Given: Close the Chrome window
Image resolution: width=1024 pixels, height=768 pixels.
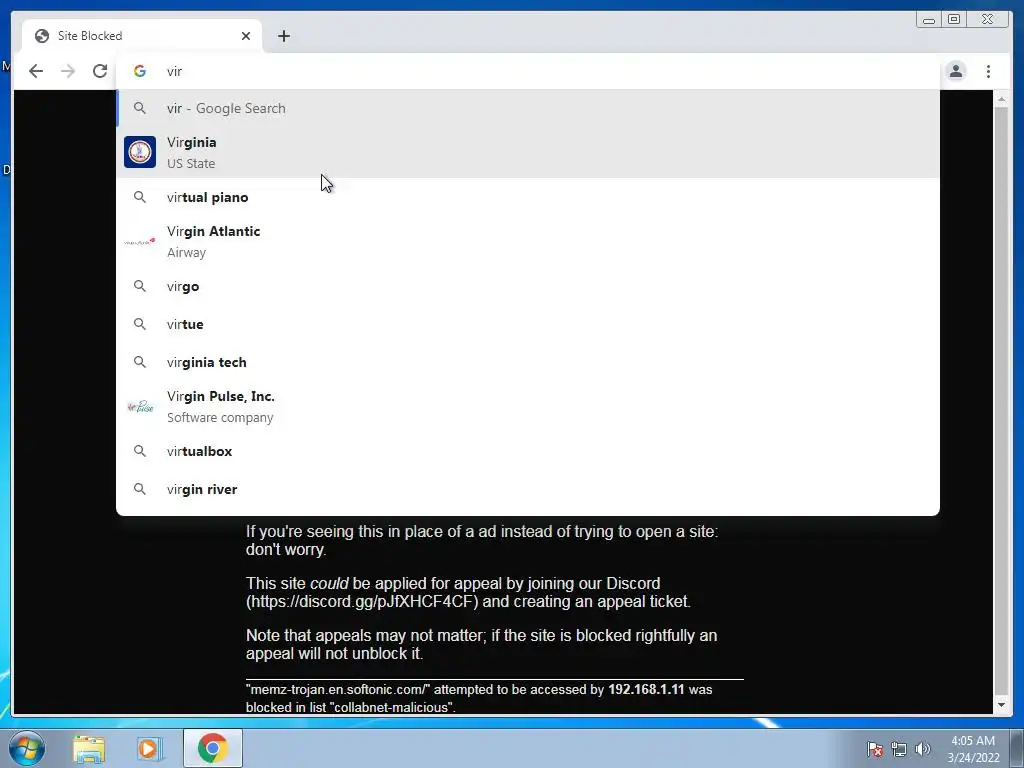Looking at the screenshot, I should coord(988,20).
